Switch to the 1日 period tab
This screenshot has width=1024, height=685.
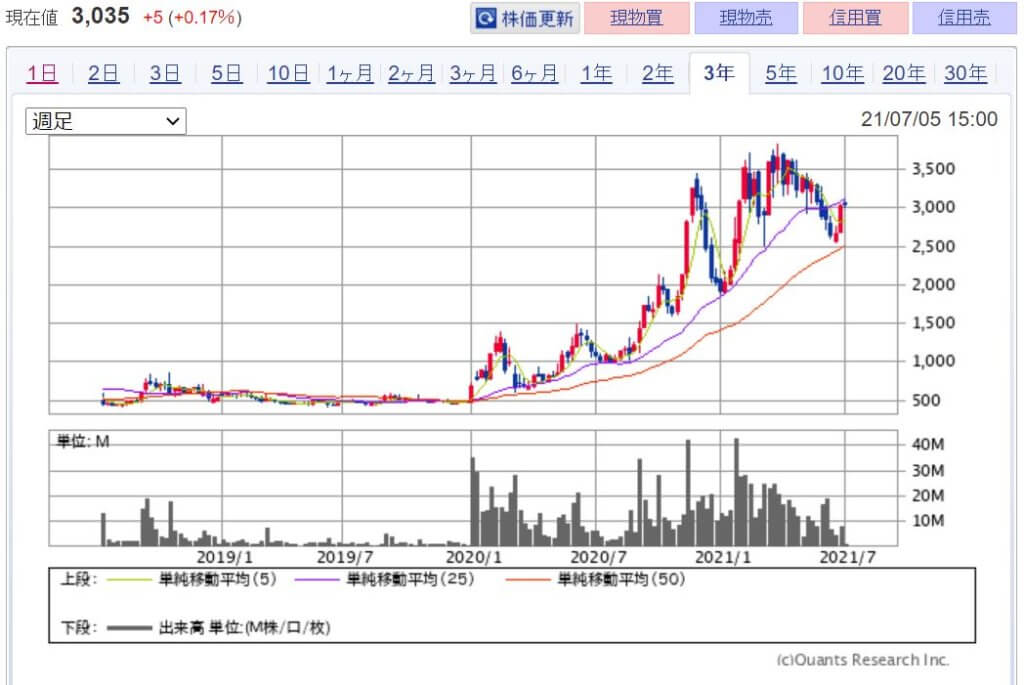pyautogui.click(x=42, y=73)
